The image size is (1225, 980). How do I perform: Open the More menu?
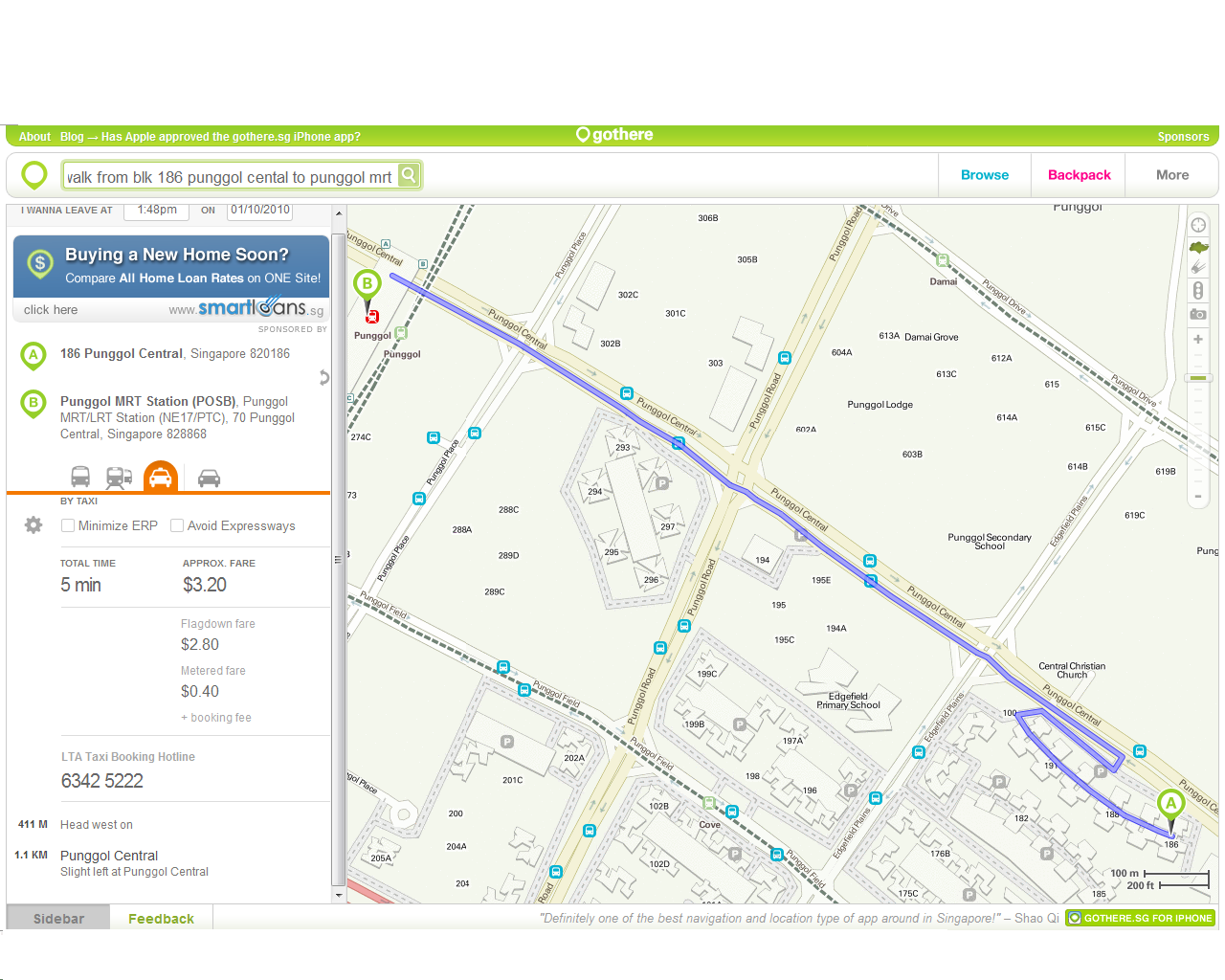click(1171, 175)
